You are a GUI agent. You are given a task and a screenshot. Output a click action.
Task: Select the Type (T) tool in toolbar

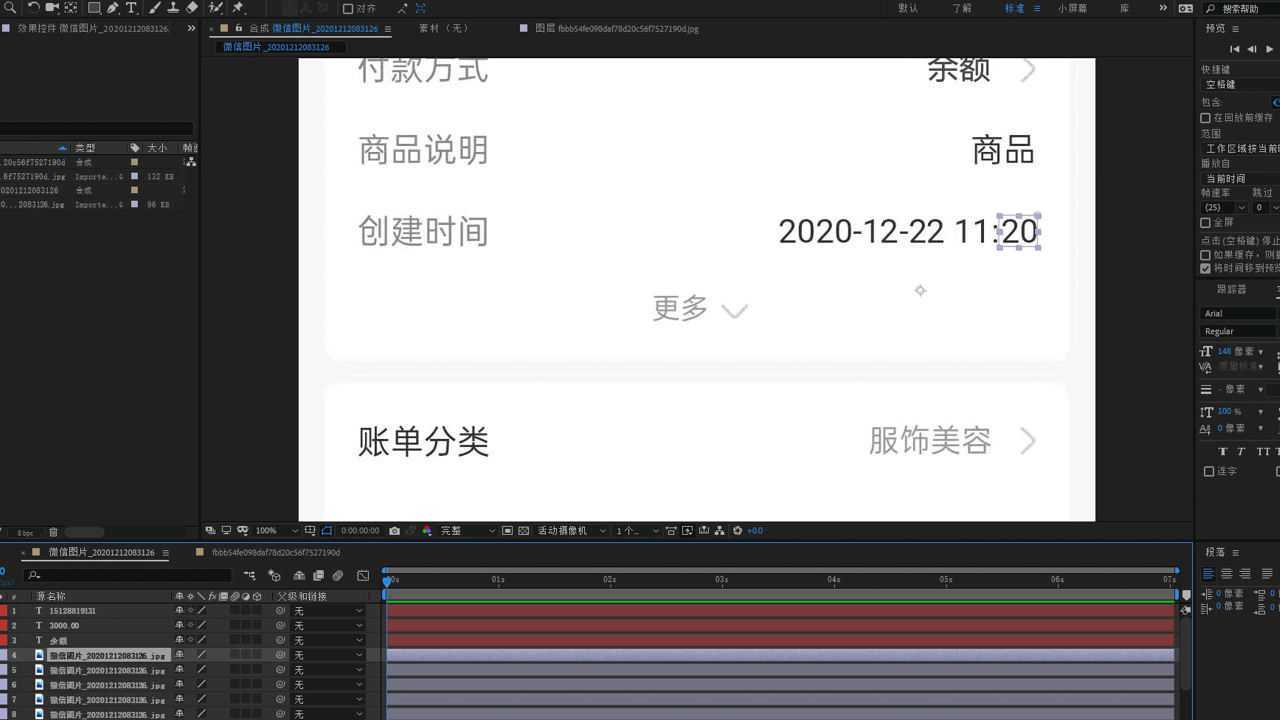131,7
